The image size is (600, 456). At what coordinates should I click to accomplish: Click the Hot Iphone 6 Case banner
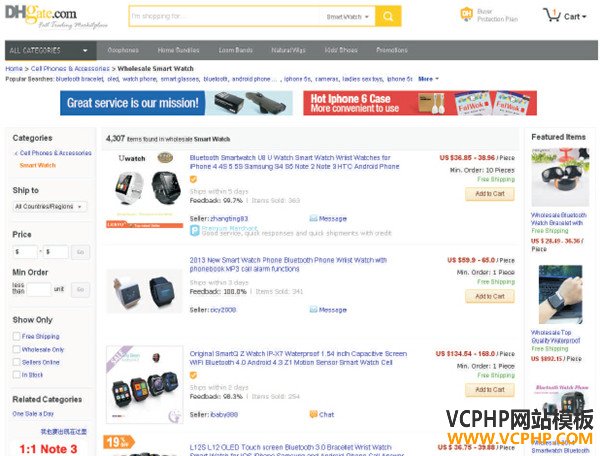420,103
